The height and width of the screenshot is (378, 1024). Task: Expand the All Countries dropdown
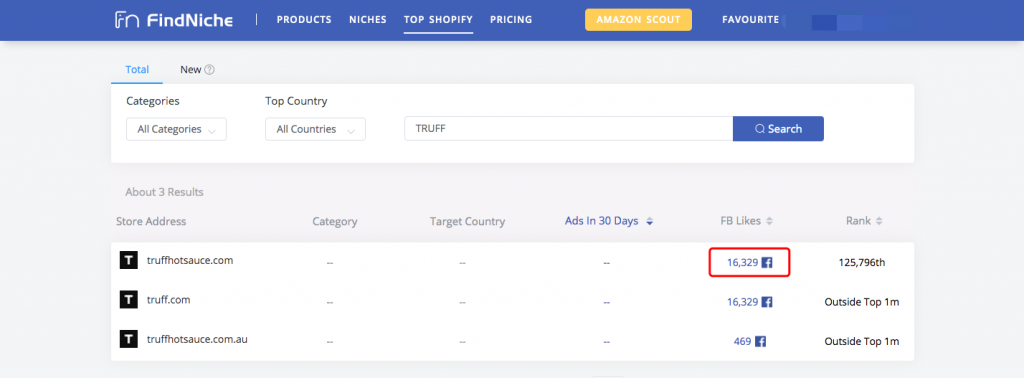tap(315, 129)
